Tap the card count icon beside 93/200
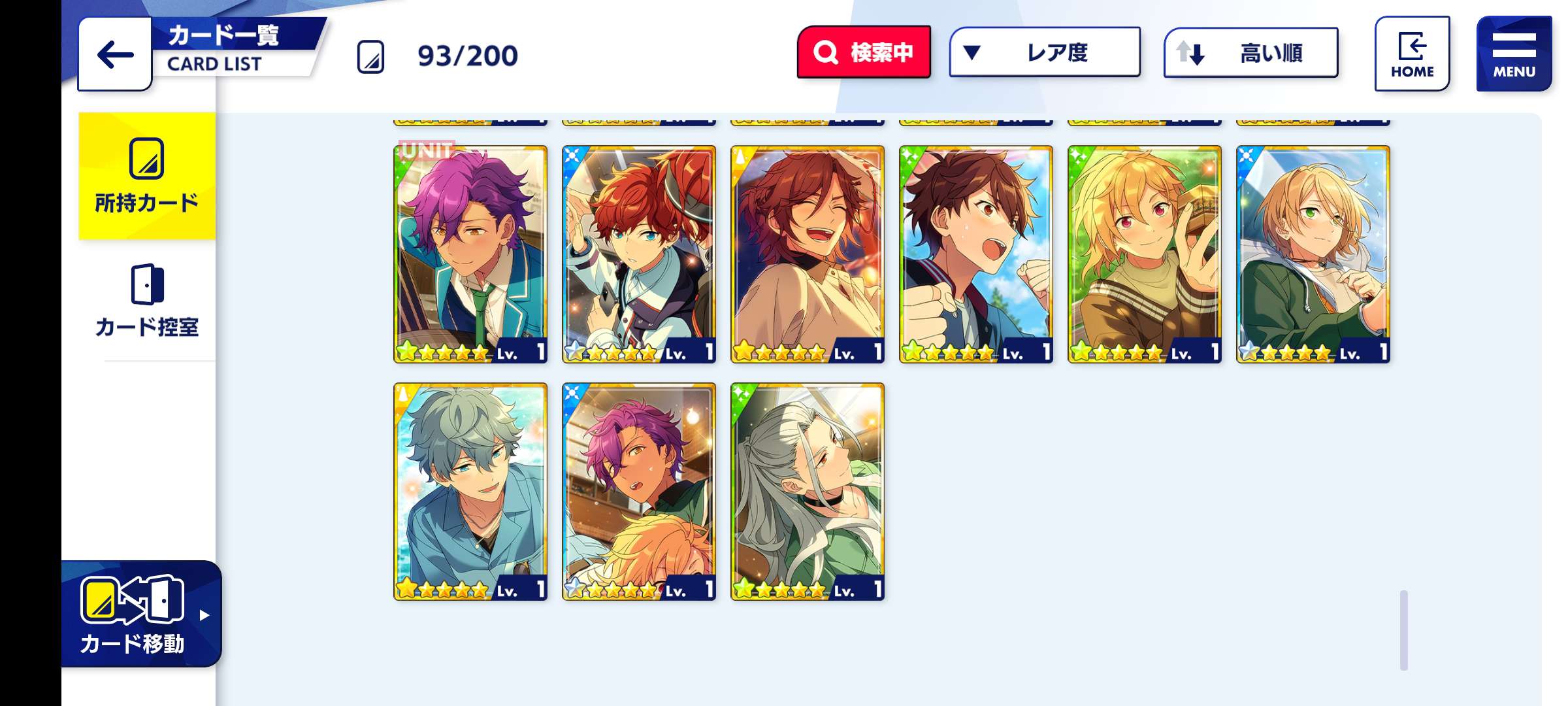Image resolution: width=1568 pixels, height=706 pixels. (x=370, y=56)
